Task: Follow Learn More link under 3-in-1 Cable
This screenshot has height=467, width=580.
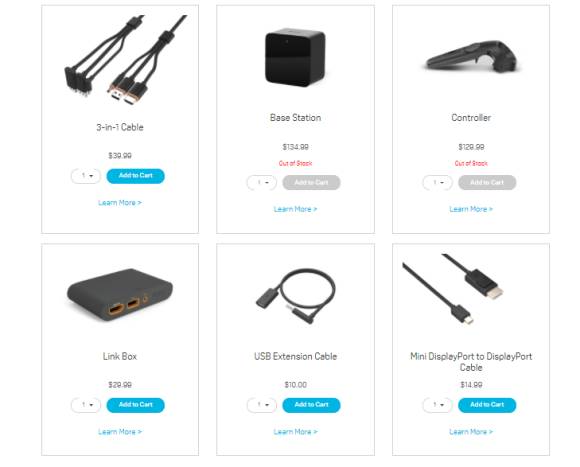Action: 120,203
